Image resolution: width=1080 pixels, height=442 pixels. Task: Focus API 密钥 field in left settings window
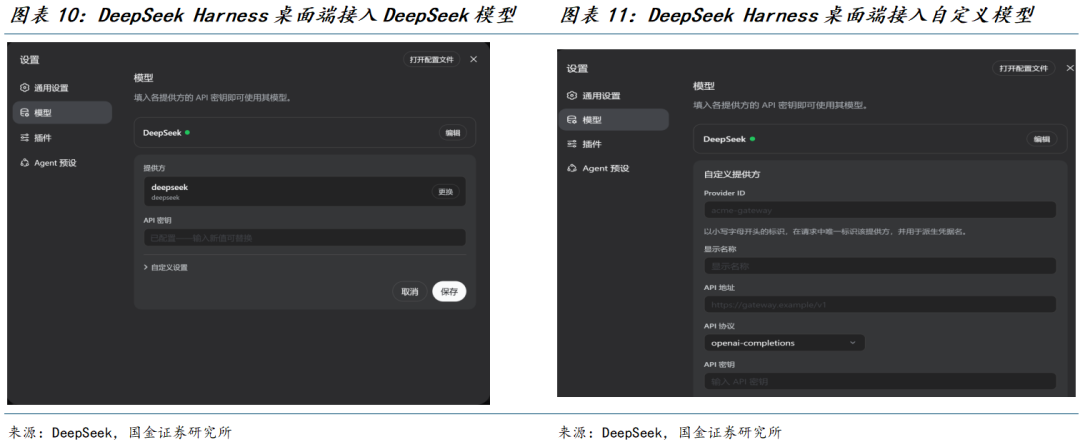click(x=304, y=238)
